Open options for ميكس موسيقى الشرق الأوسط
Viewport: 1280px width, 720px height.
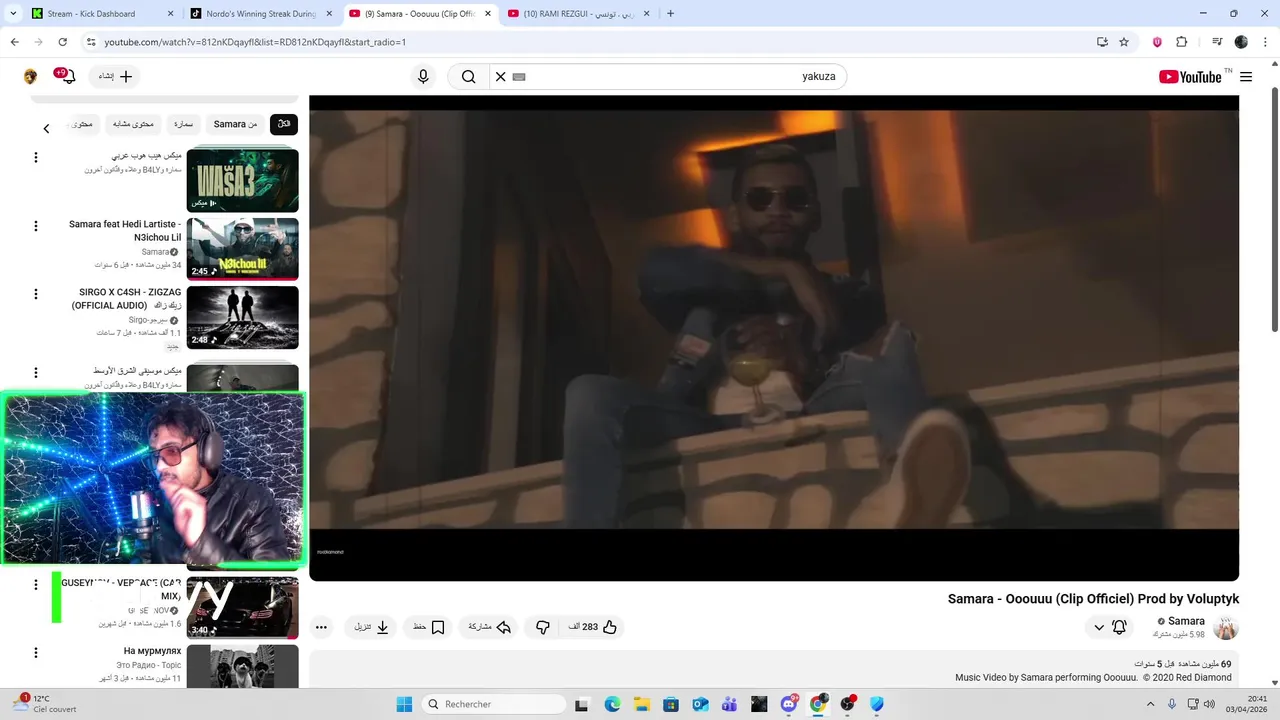[x=36, y=372]
